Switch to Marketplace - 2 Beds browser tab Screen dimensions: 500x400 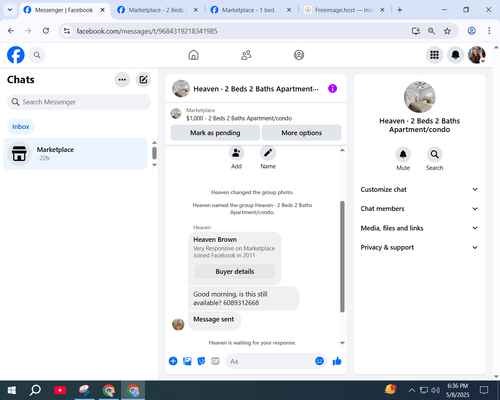[157, 10]
